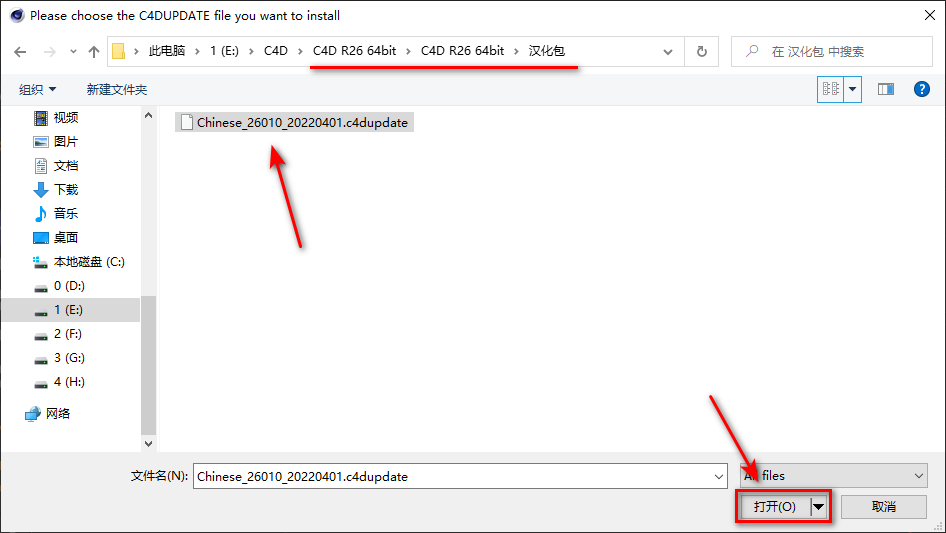Click the forward navigation arrow
This screenshot has height=533, width=946.
pyautogui.click(x=49, y=52)
